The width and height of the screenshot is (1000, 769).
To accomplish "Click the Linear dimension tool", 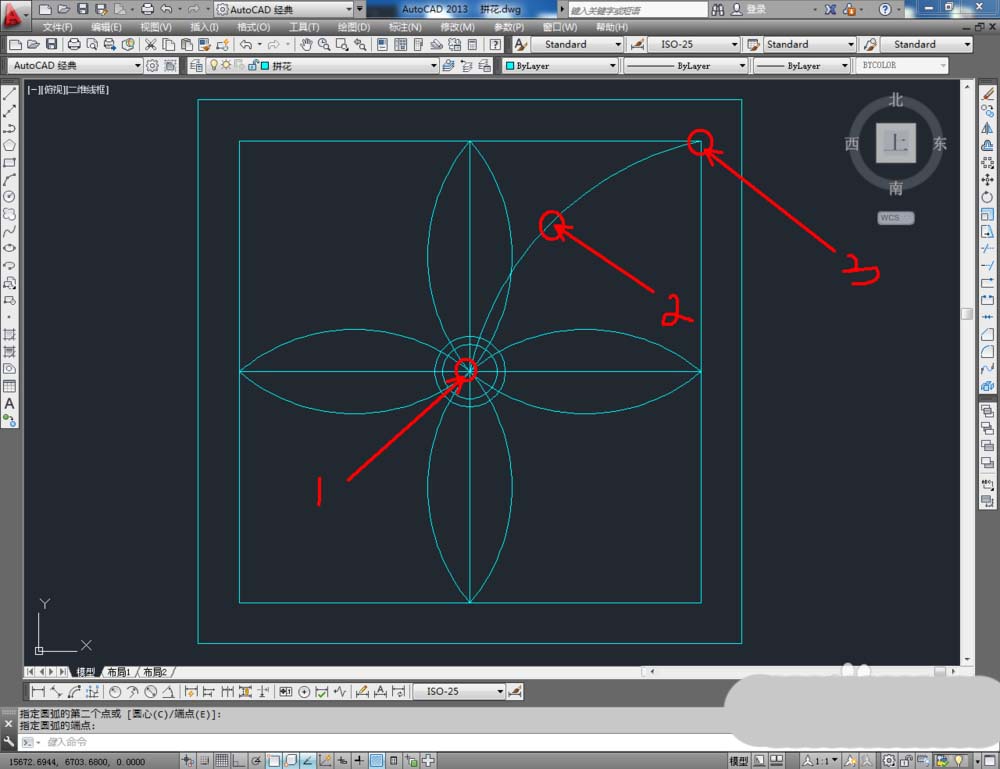I will (x=38, y=692).
